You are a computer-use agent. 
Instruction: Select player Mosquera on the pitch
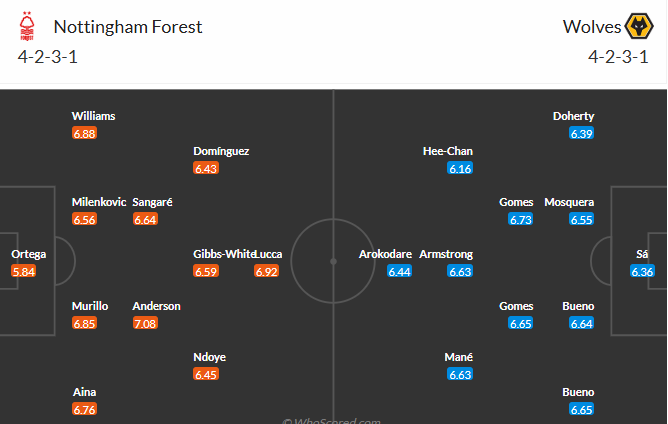click(x=569, y=202)
